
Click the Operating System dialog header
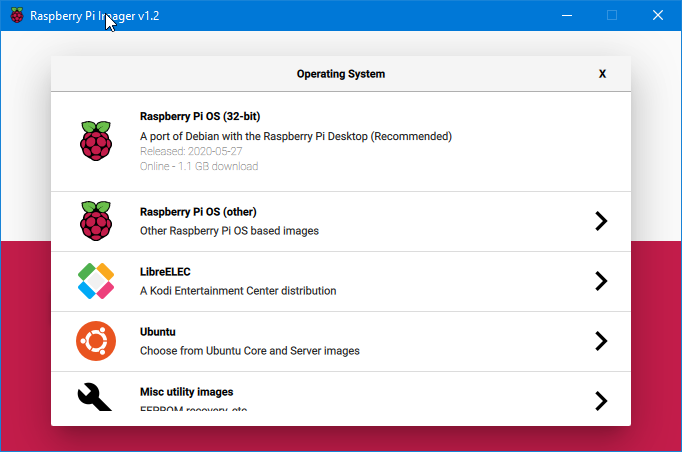click(341, 74)
